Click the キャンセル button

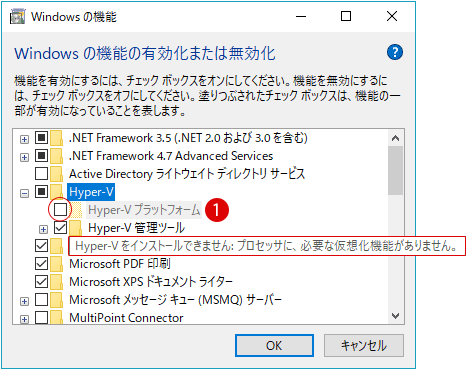[364, 346]
